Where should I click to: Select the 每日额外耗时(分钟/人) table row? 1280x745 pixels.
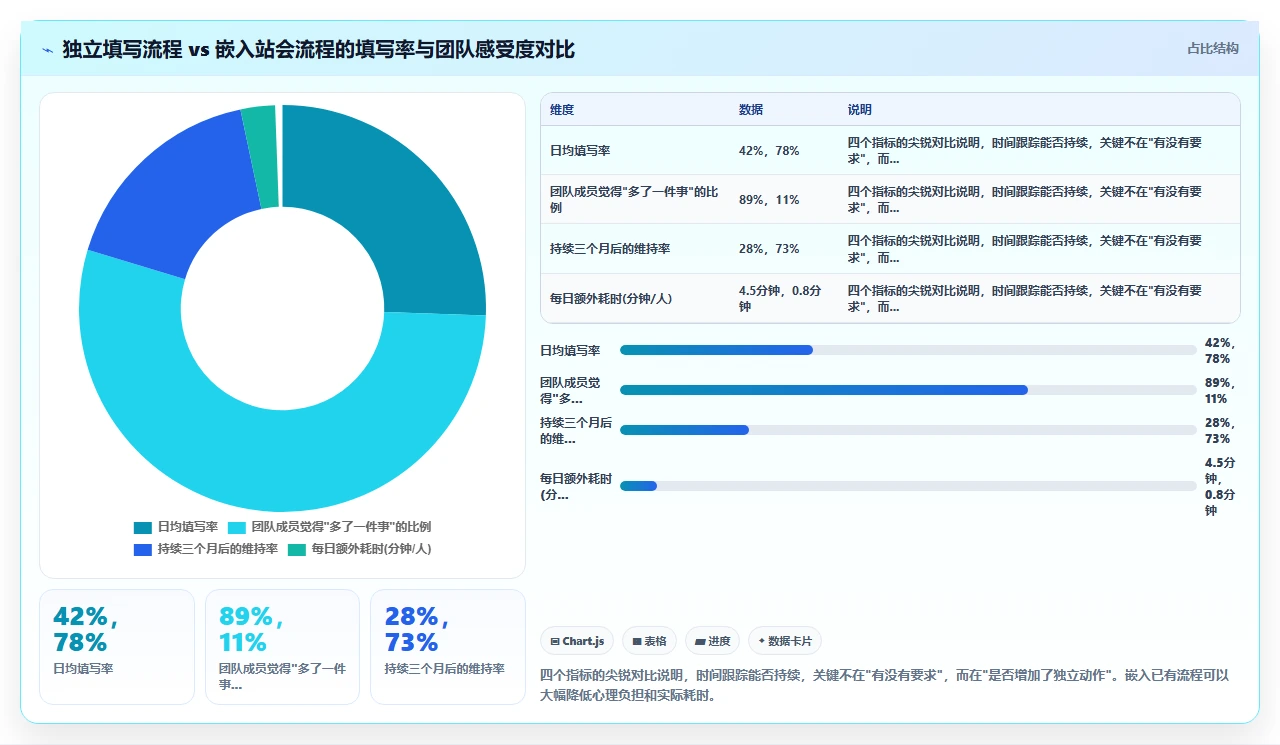[x=890, y=298]
